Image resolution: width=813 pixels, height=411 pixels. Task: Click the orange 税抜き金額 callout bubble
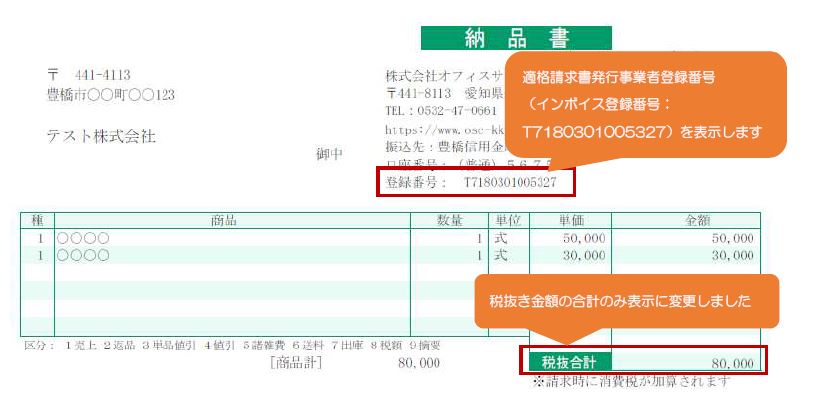coord(626,300)
